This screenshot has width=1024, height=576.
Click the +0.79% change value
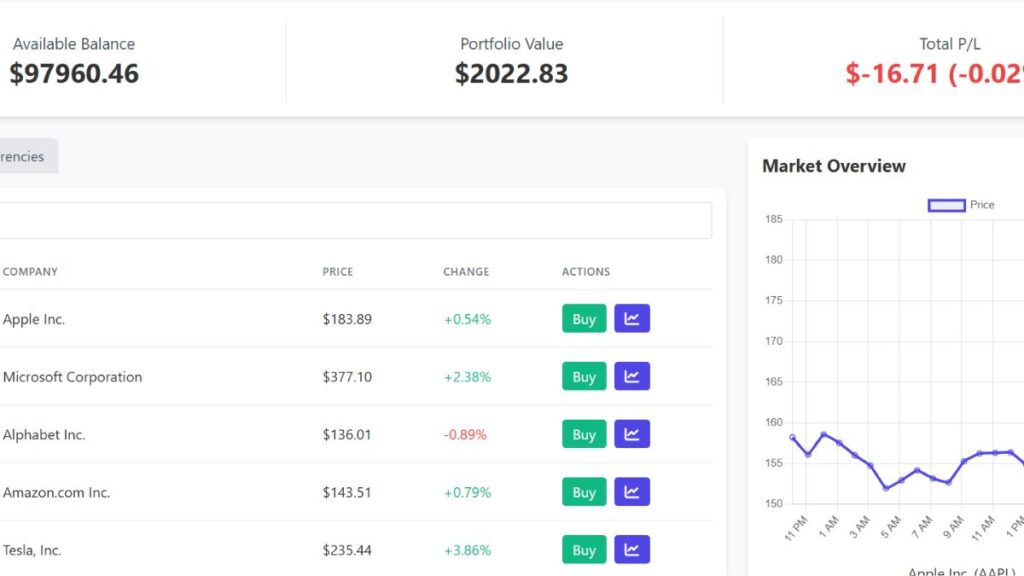point(467,492)
